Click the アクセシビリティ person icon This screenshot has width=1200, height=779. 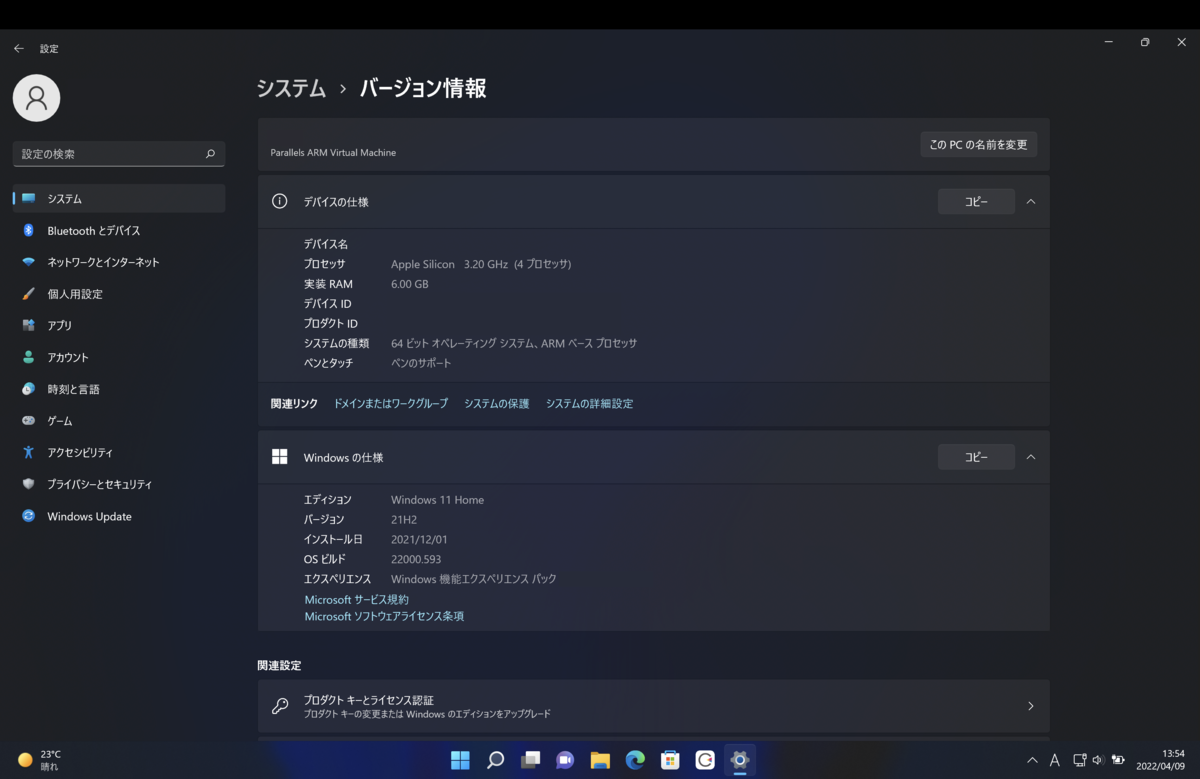pyautogui.click(x=28, y=453)
